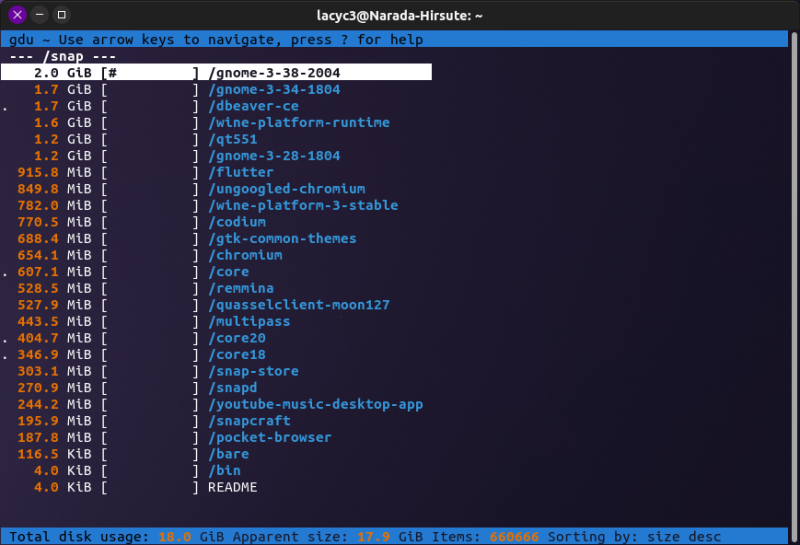The height and width of the screenshot is (545, 800).
Task: Select the /core20 directory
Action: point(237,338)
